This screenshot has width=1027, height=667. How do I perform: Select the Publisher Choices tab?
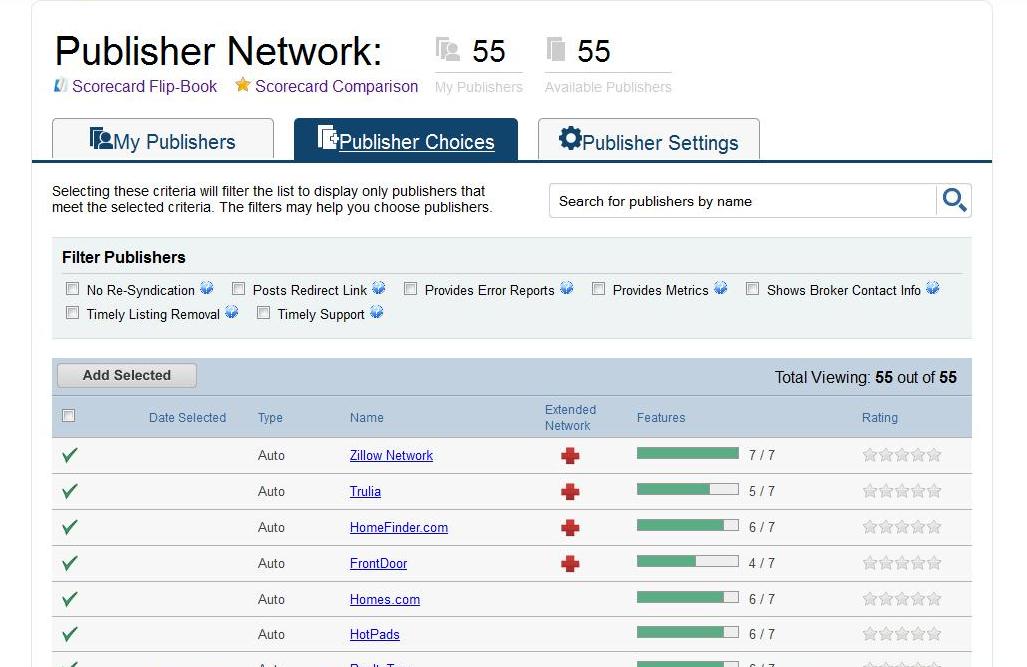(406, 139)
